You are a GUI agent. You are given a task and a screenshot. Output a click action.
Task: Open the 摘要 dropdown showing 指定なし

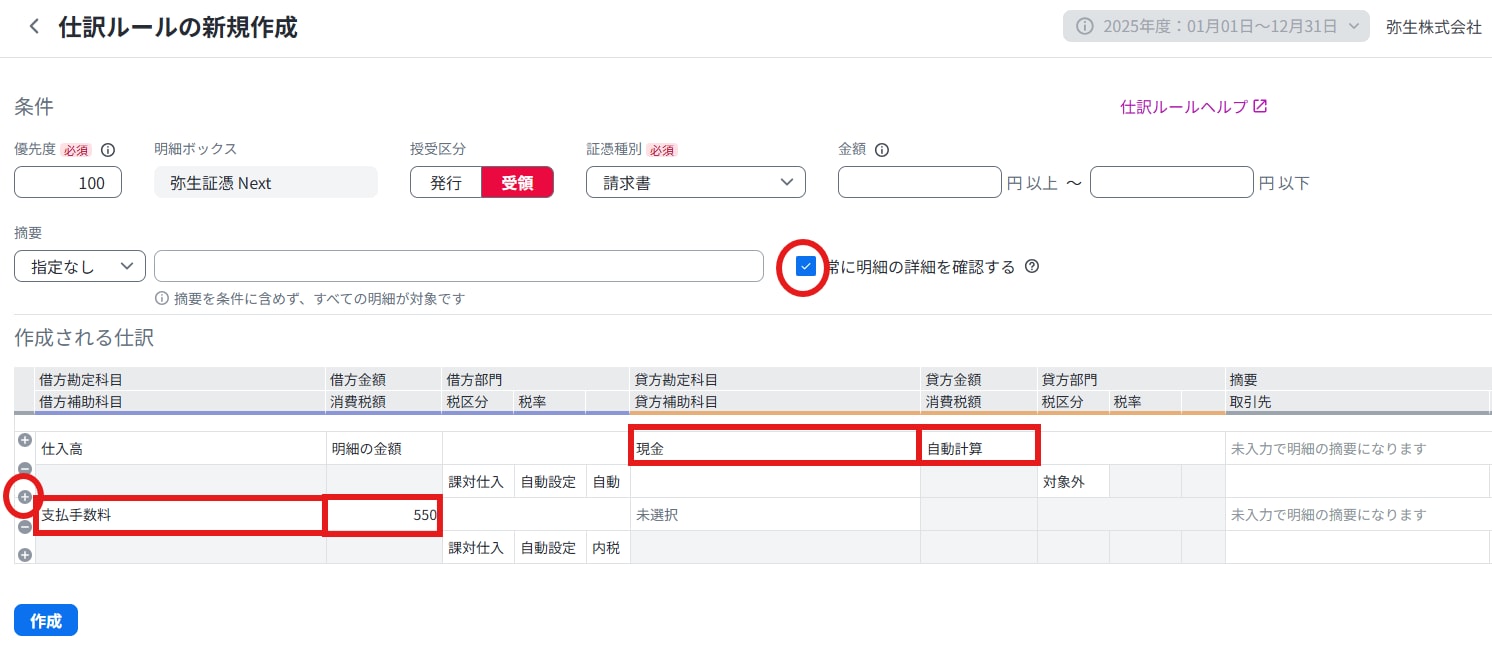pos(80,267)
